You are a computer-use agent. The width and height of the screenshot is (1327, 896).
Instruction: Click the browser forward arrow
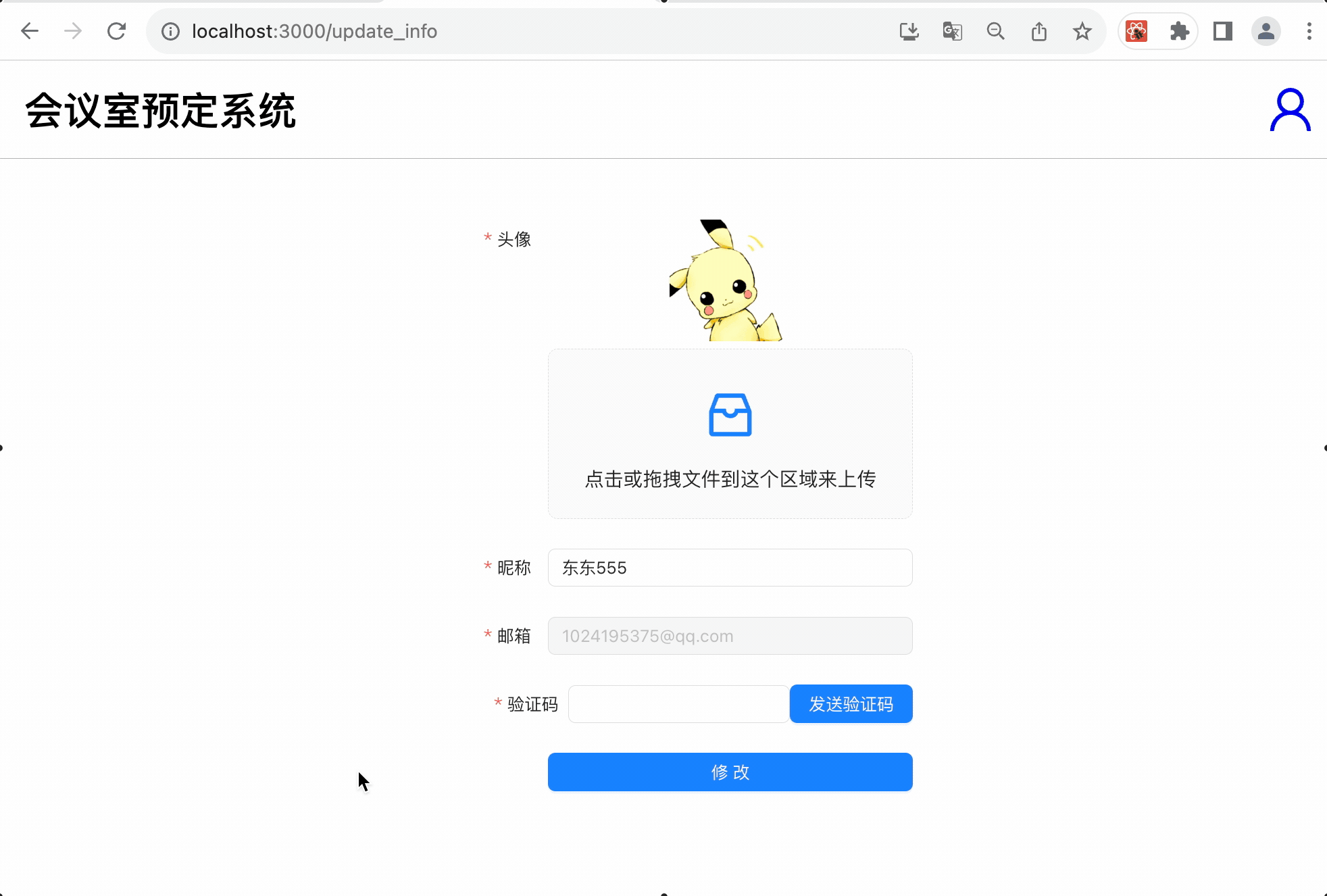coord(73,31)
